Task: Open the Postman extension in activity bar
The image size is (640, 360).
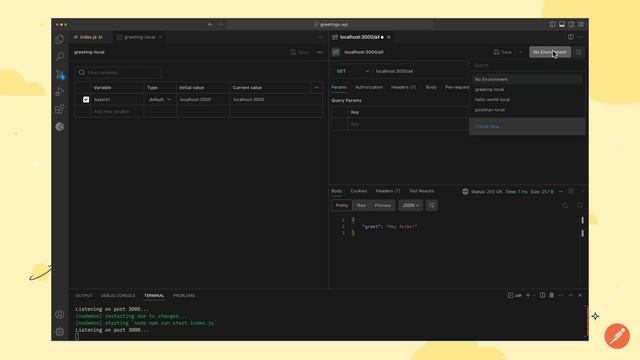Action: coord(60,127)
